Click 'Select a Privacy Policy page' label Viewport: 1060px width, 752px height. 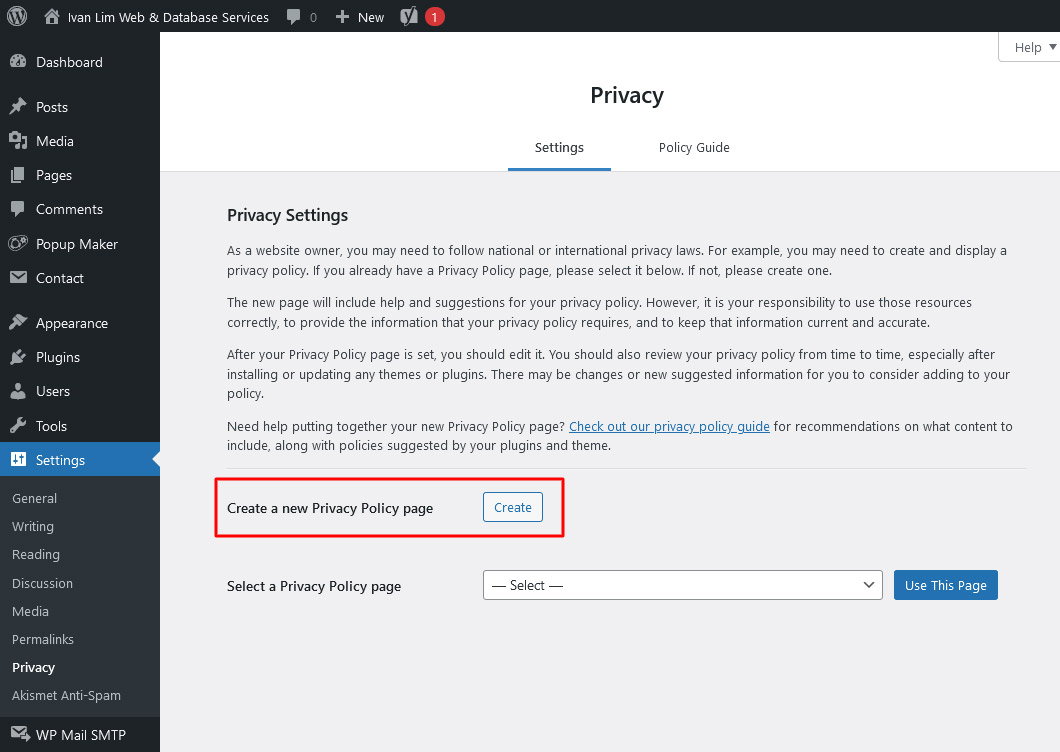point(314,586)
